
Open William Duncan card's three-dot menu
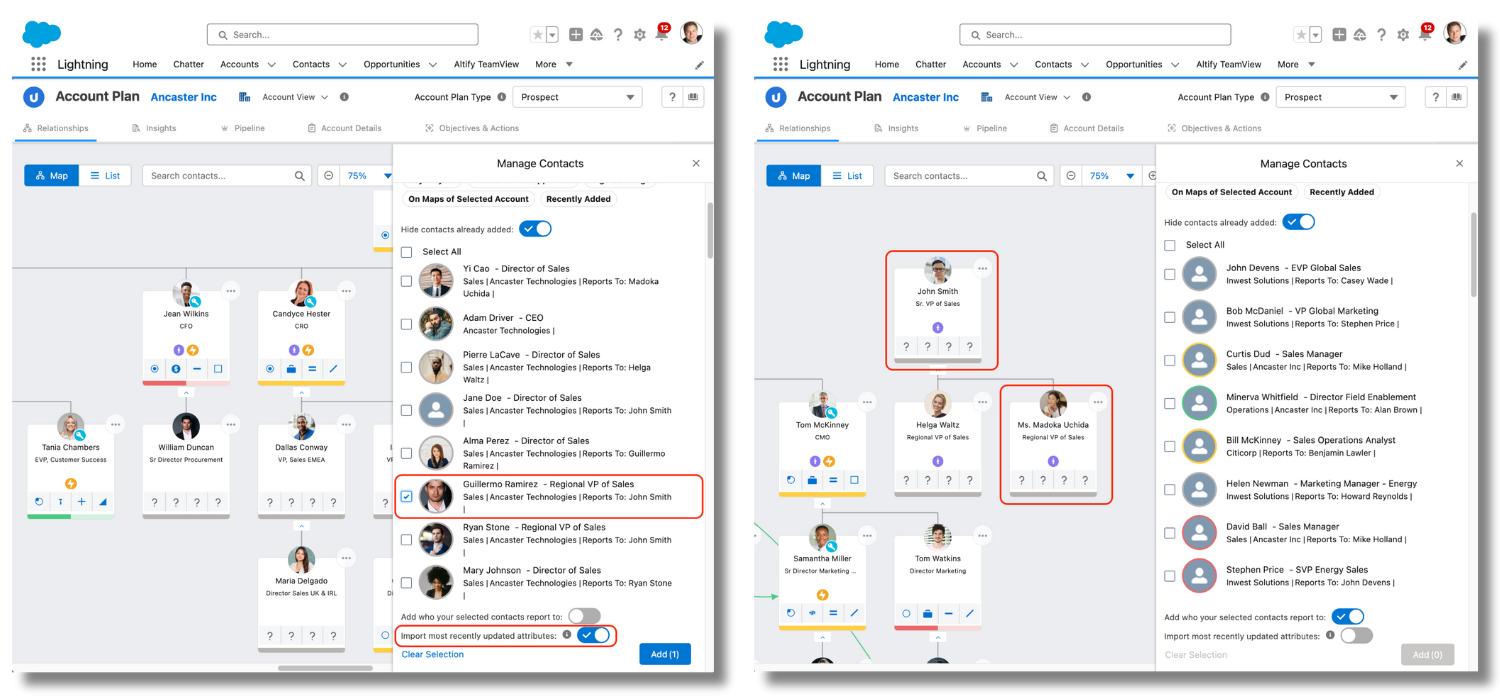[x=231, y=424]
